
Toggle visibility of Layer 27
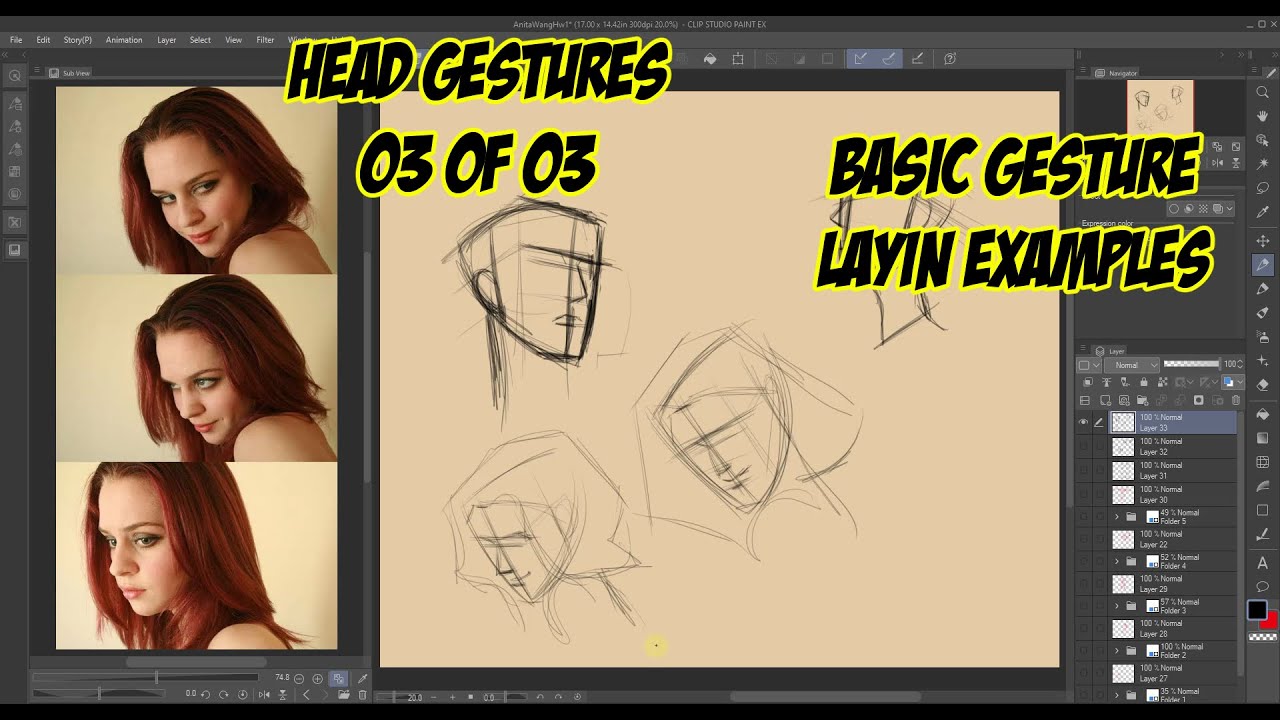coord(1083,674)
